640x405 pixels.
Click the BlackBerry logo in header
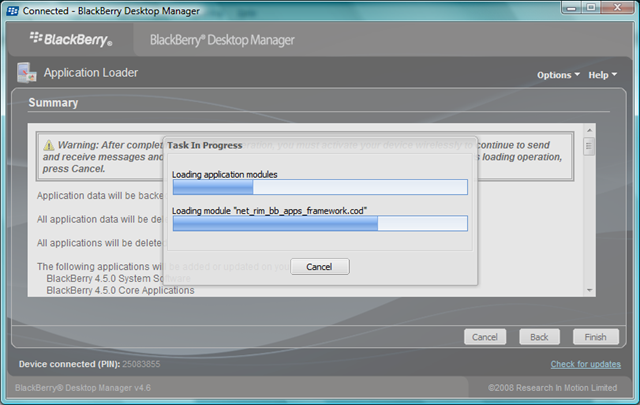coord(71,39)
